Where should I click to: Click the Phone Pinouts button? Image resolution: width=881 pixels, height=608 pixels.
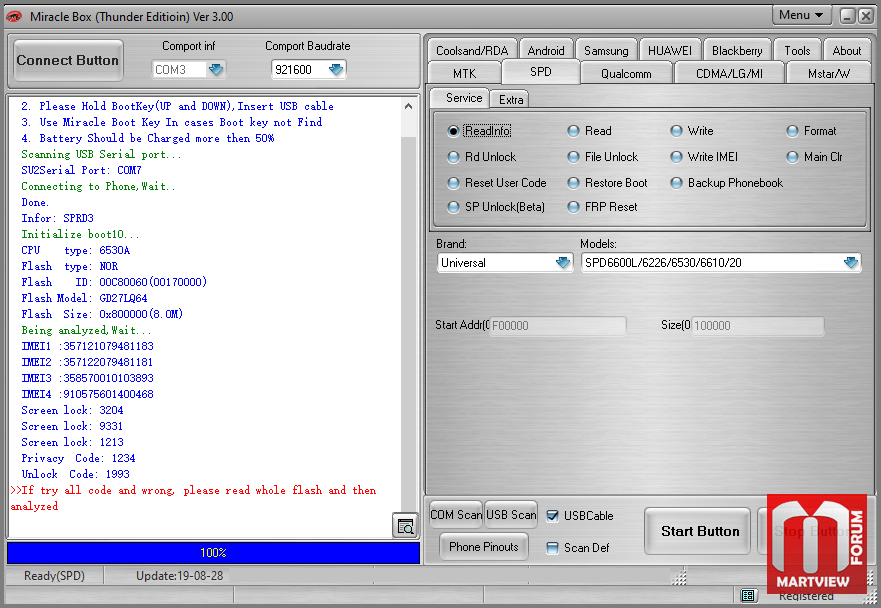(x=484, y=547)
